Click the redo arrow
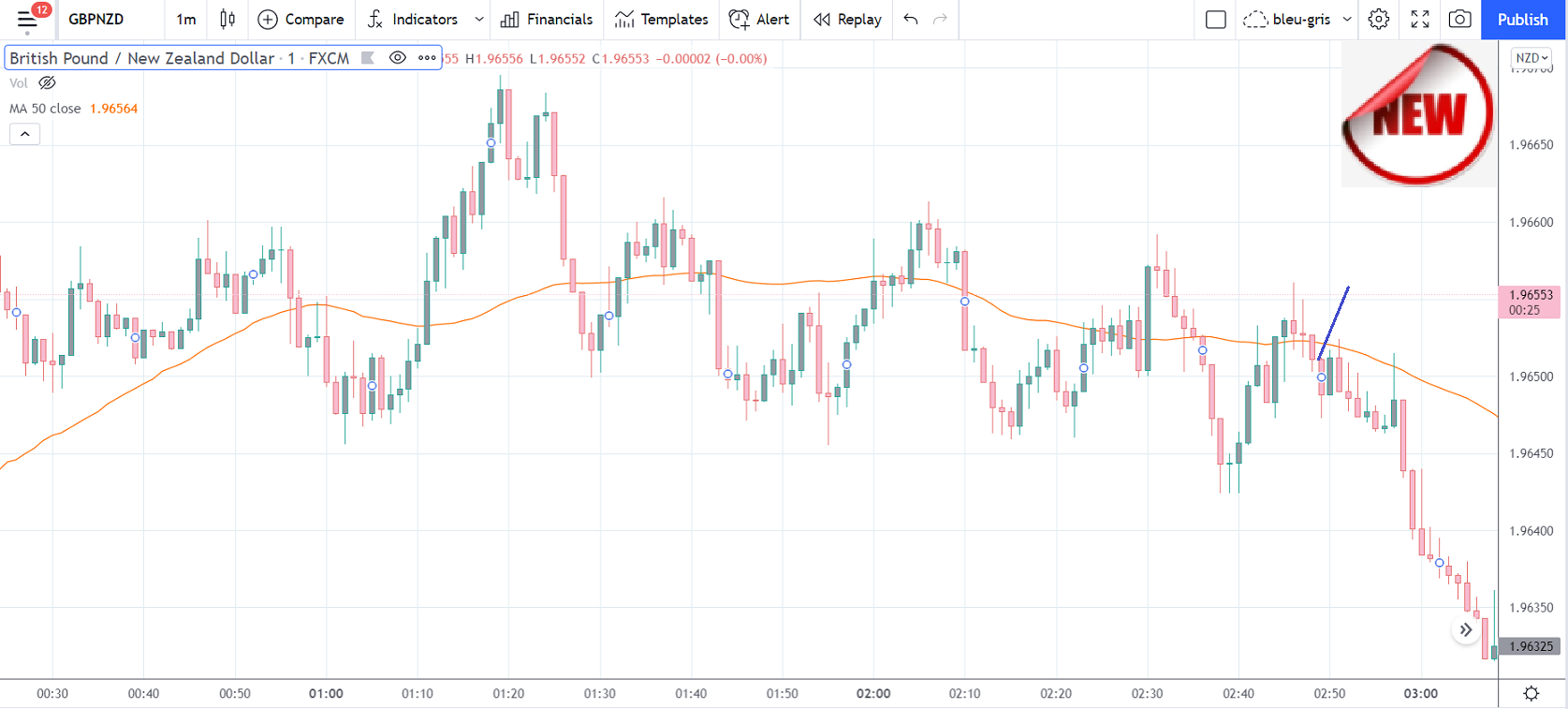 pos(941,19)
